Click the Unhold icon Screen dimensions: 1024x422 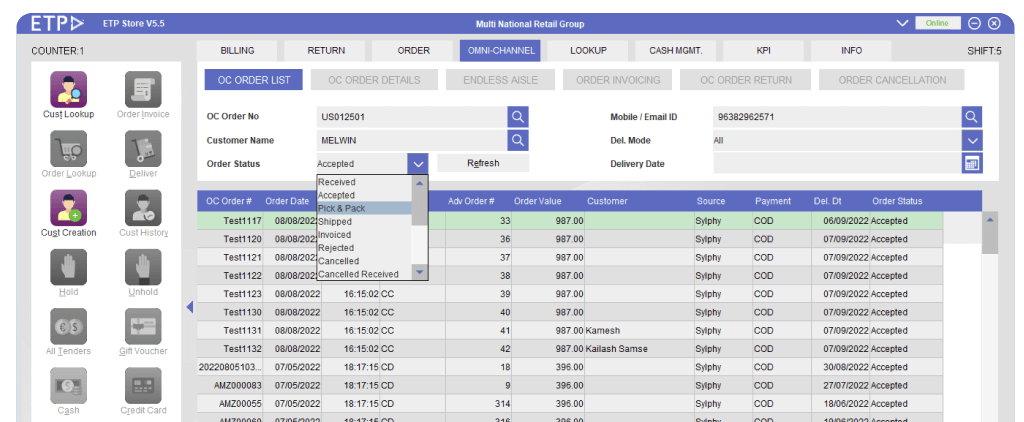click(143, 267)
